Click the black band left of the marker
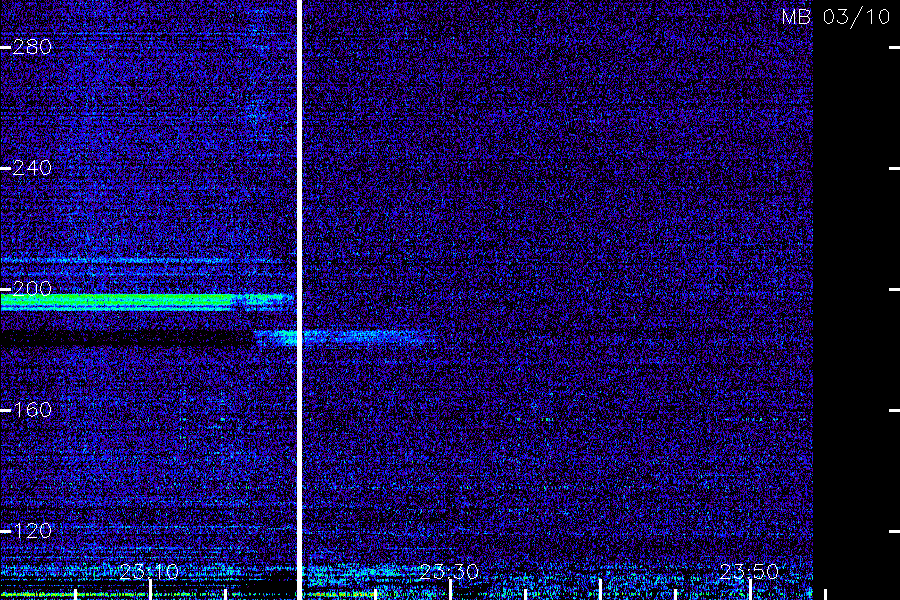 coord(126,337)
